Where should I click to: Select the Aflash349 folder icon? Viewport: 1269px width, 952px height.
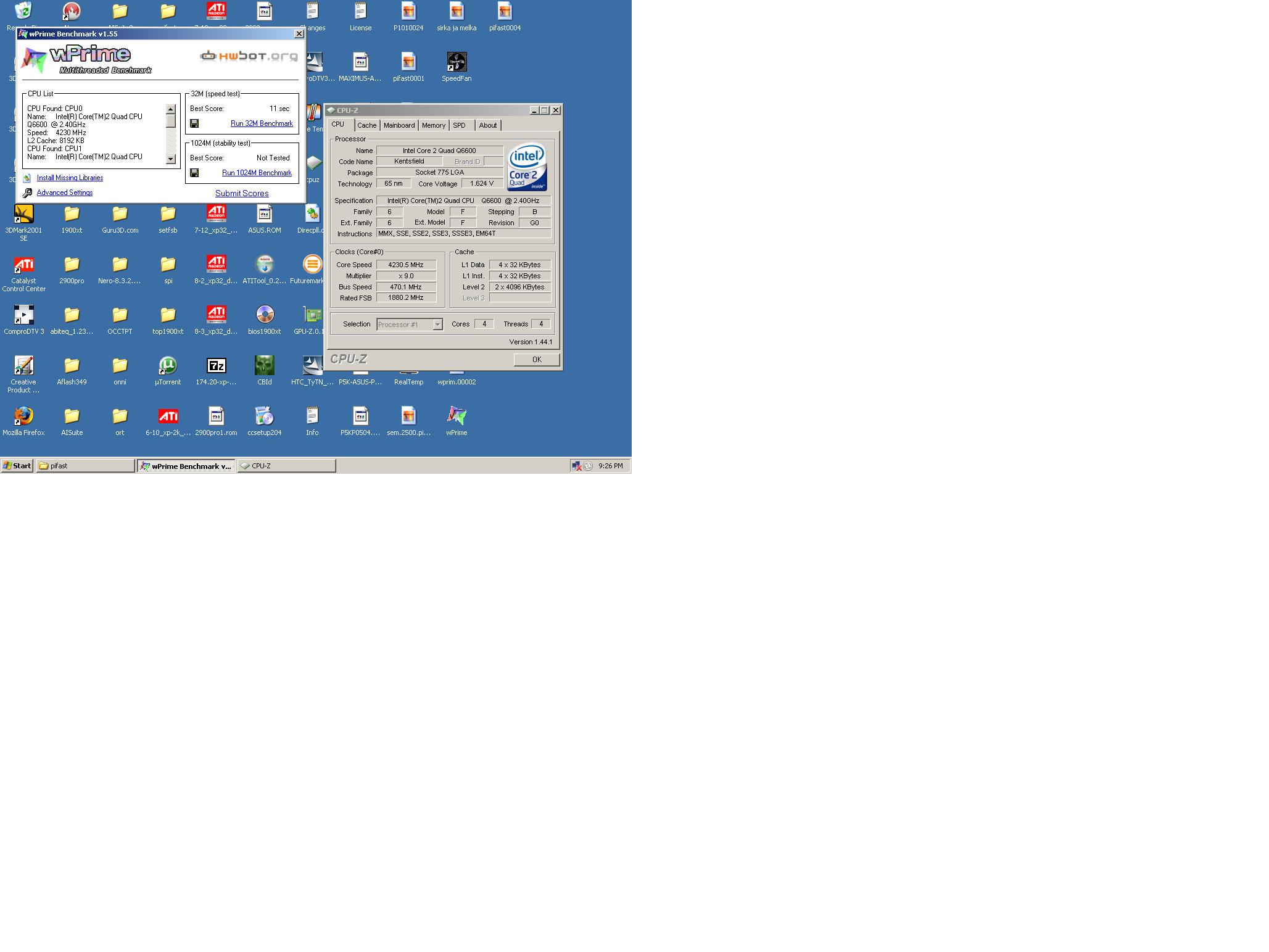(72, 371)
